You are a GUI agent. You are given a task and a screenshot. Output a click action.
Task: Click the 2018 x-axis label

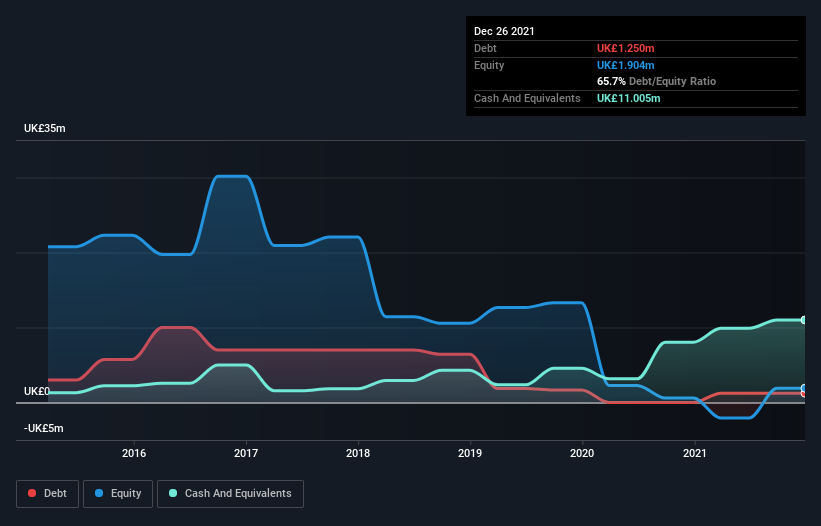click(358, 453)
